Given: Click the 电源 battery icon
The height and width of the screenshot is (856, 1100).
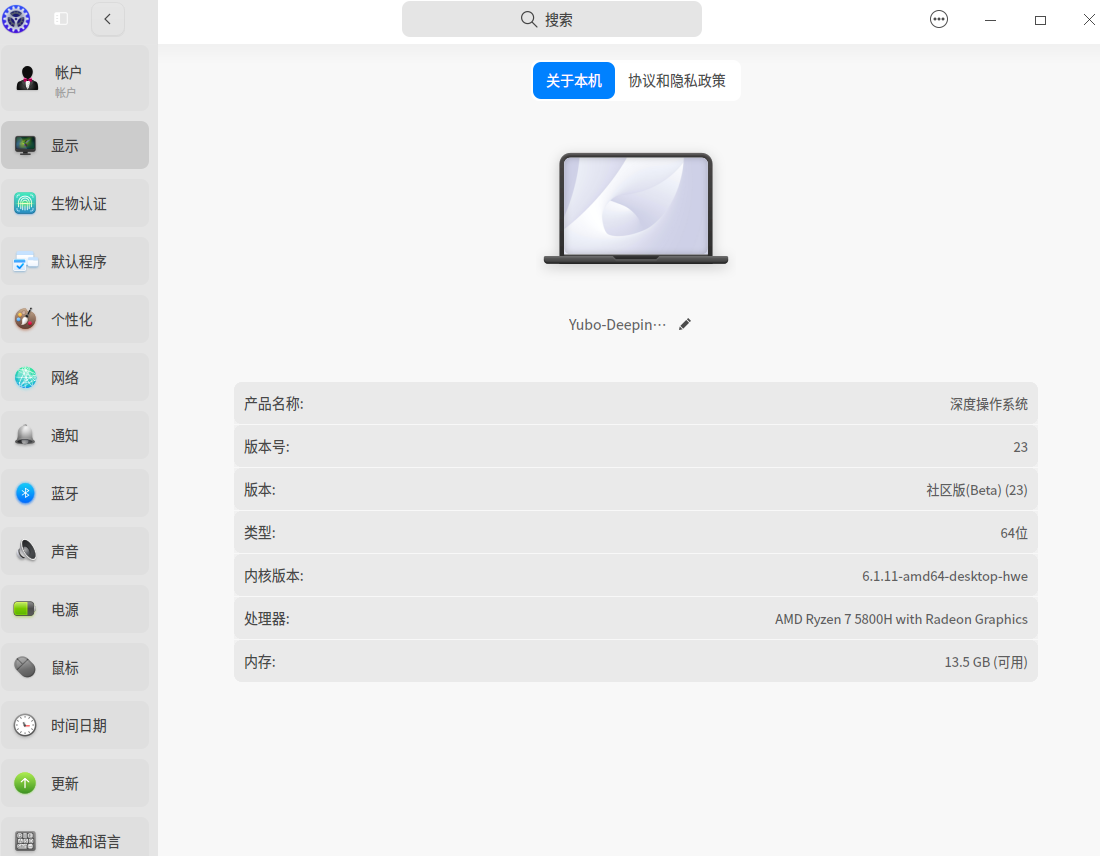Looking at the screenshot, I should 25,609.
